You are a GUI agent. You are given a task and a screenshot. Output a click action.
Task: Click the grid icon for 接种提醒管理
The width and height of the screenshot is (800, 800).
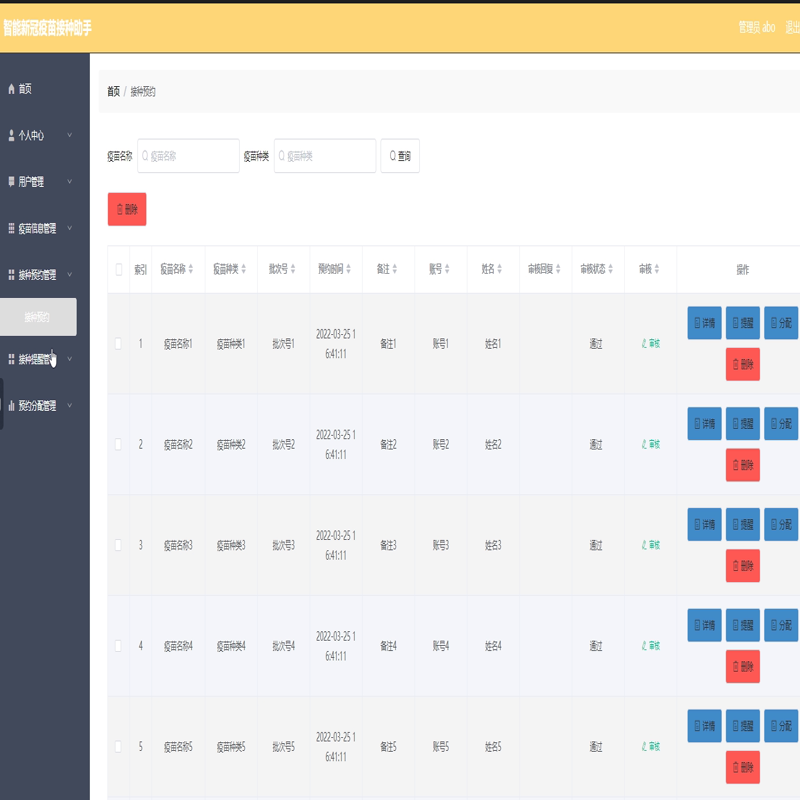pyautogui.click(x=11, y=359)
